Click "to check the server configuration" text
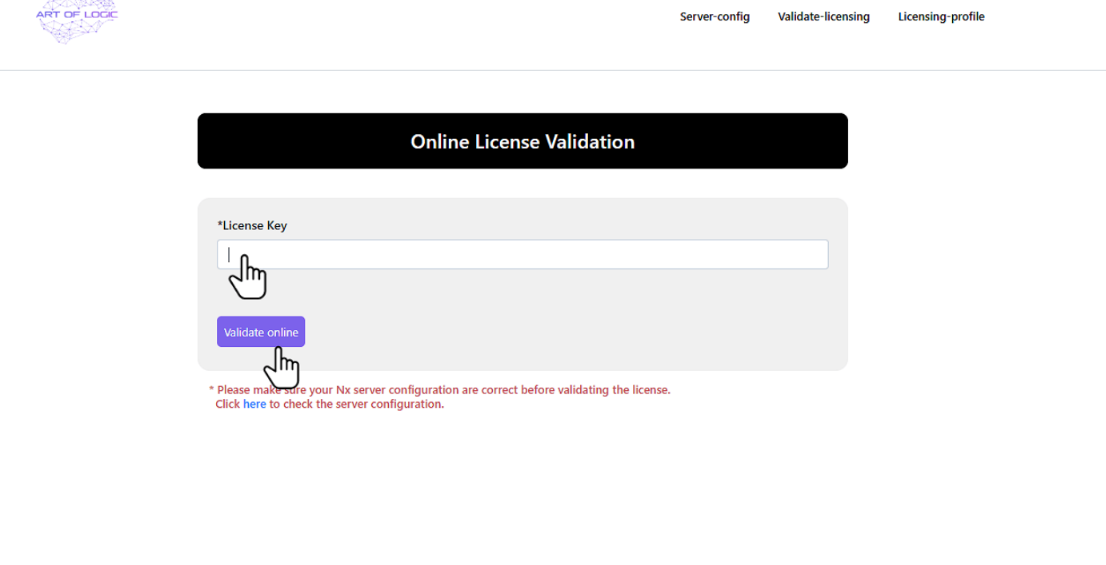The height and width of the screenshot is (565, 1106). pos(356,404)
